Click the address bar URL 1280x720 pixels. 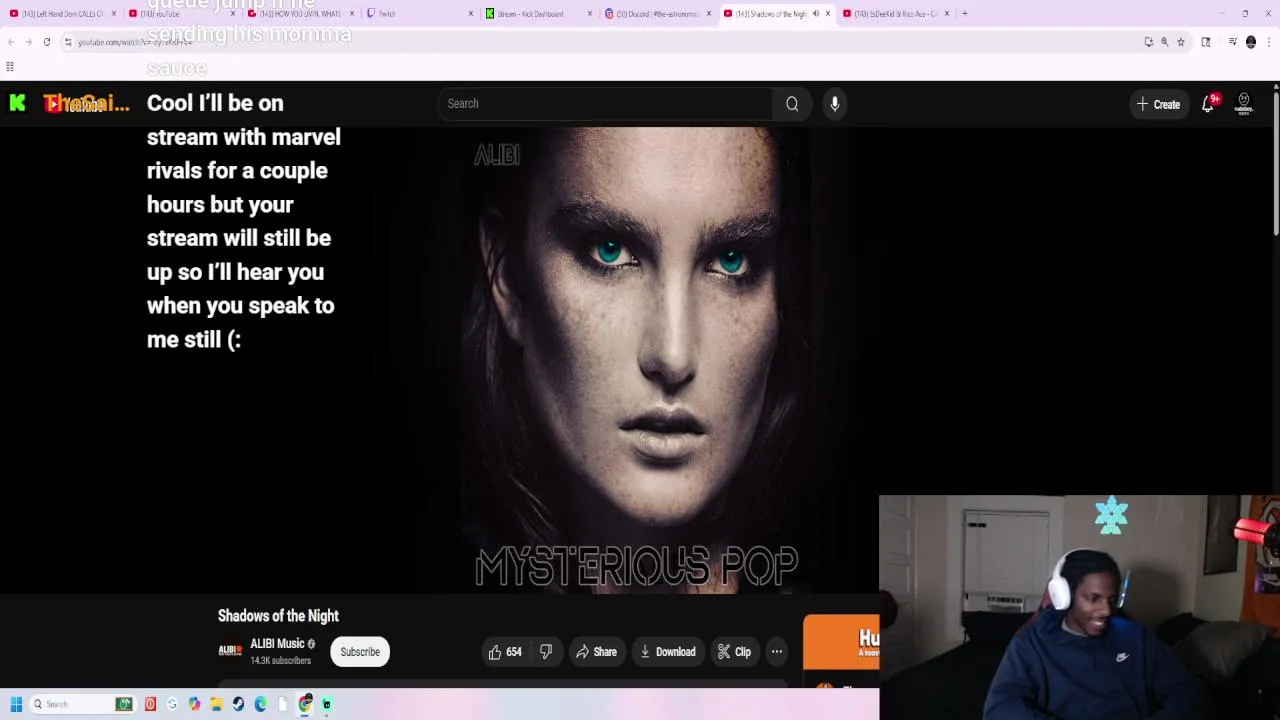coord(135,42)
